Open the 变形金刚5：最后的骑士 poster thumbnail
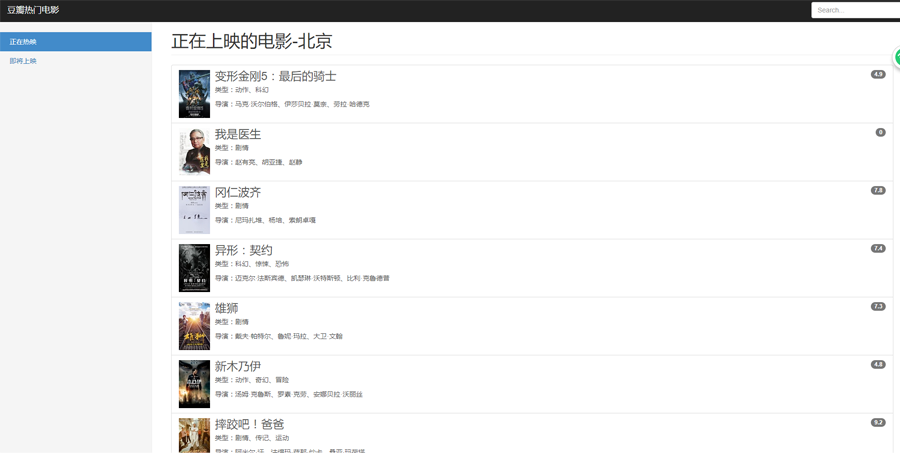Viewport: 900px width, 453px height. coord(194,94)
